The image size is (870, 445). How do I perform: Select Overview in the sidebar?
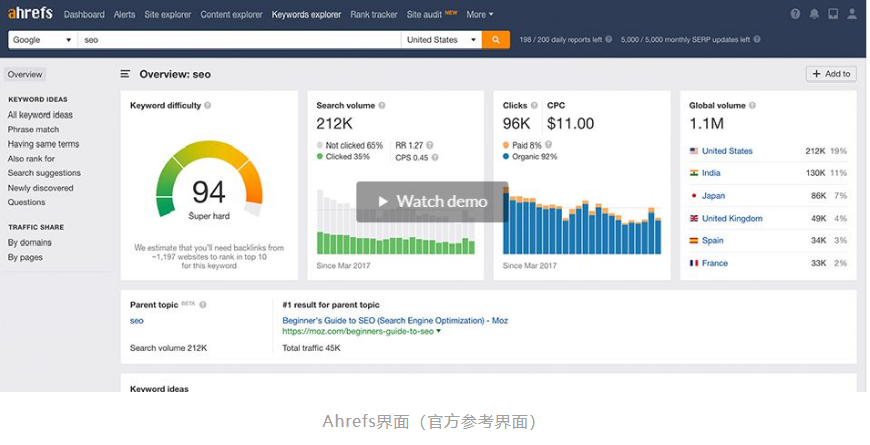click(25, 74)
